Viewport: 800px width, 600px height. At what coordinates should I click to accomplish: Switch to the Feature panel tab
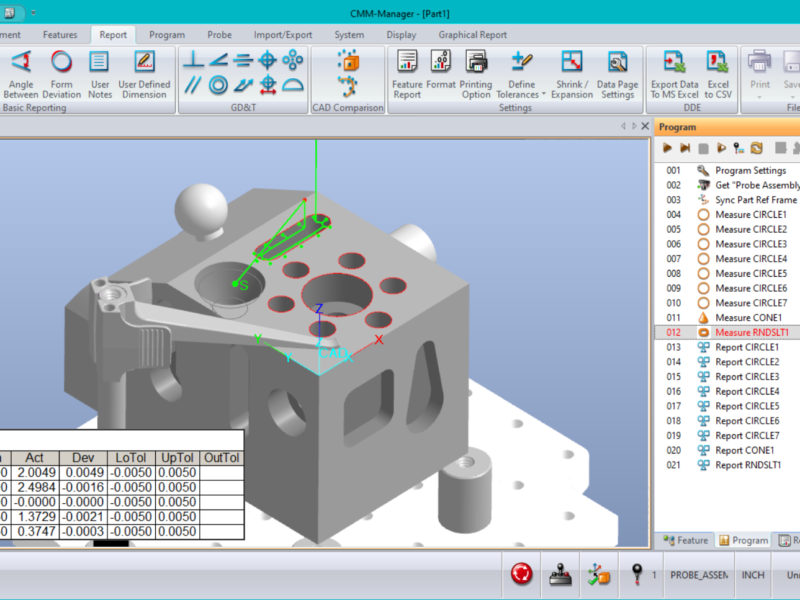coord(685,540)
